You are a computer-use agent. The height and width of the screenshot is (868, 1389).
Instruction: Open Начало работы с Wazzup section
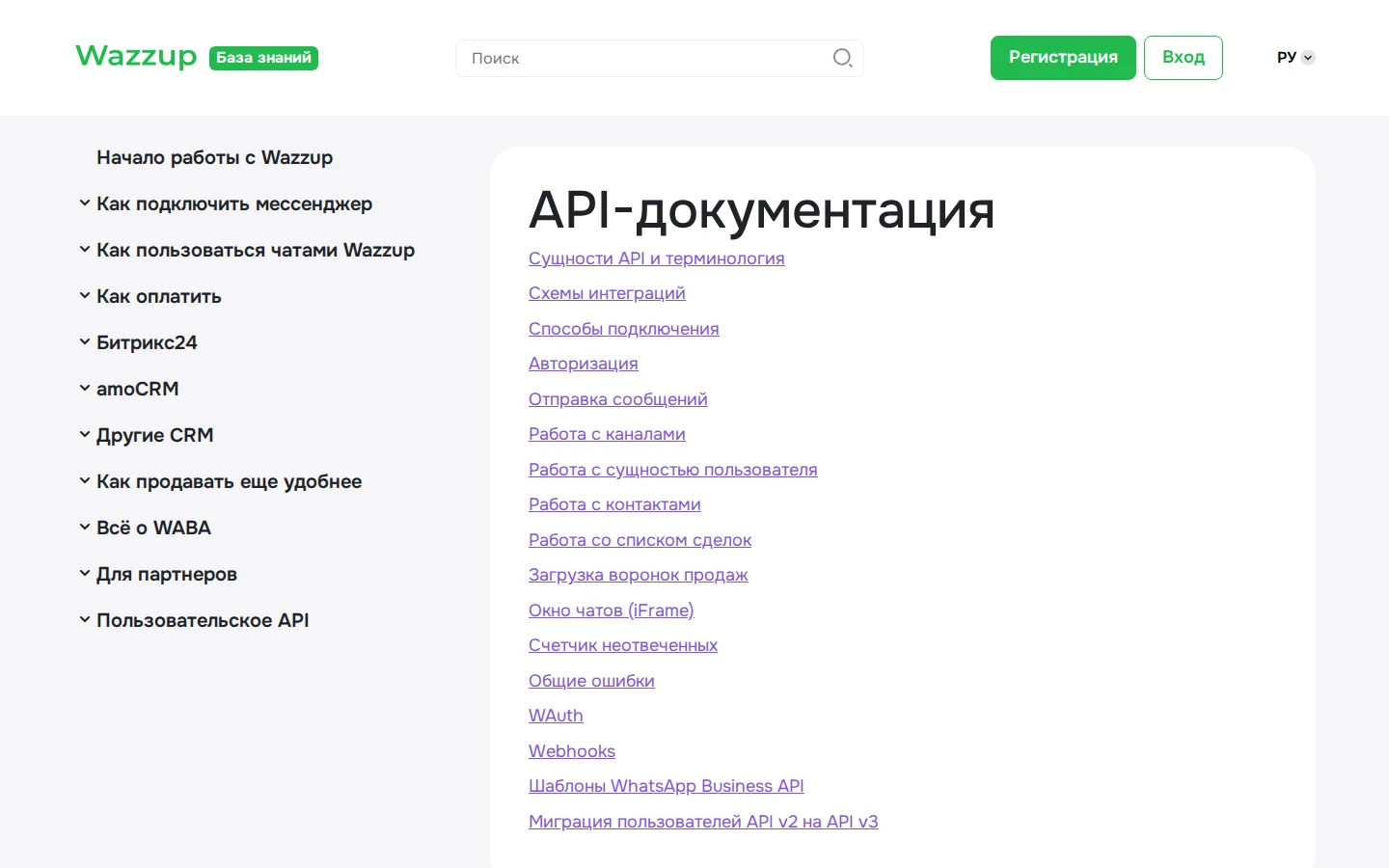214,157
